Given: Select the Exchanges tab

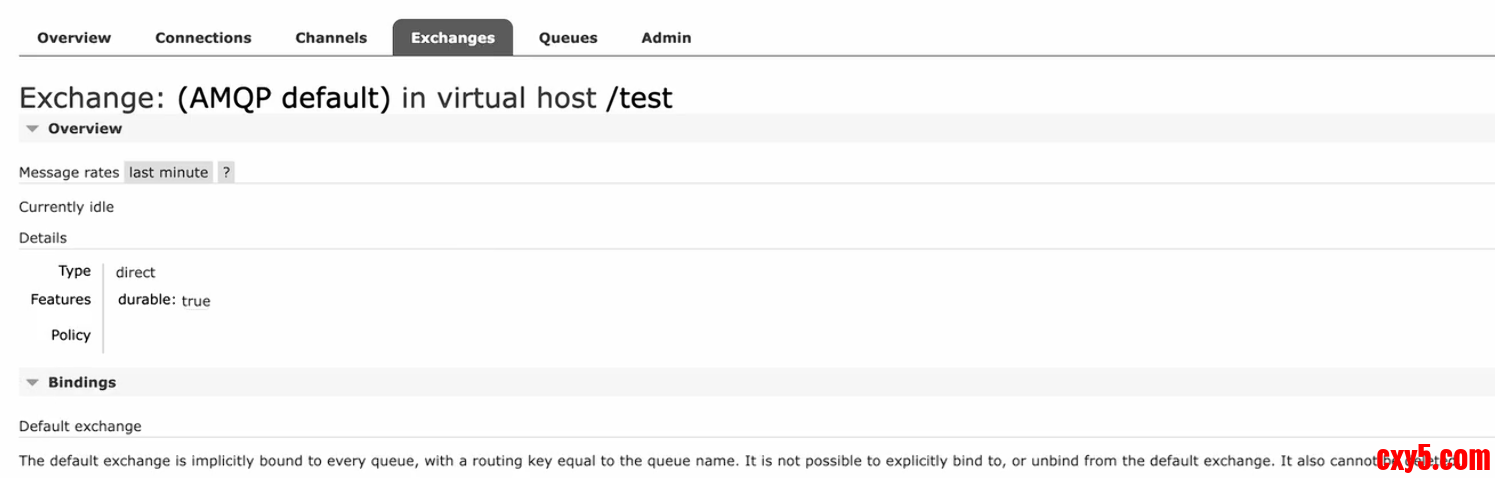Looking at the screenshot, I should point(452,38).
